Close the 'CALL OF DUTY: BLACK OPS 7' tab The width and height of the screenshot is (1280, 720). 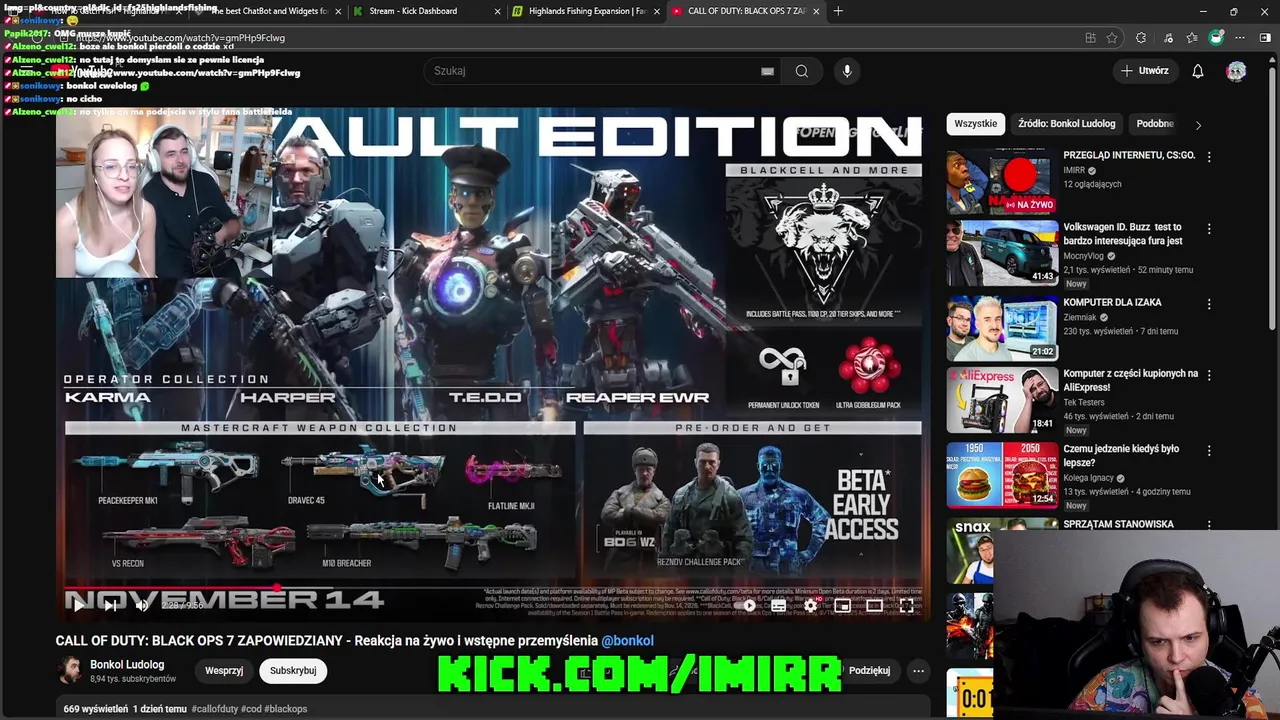817,11
